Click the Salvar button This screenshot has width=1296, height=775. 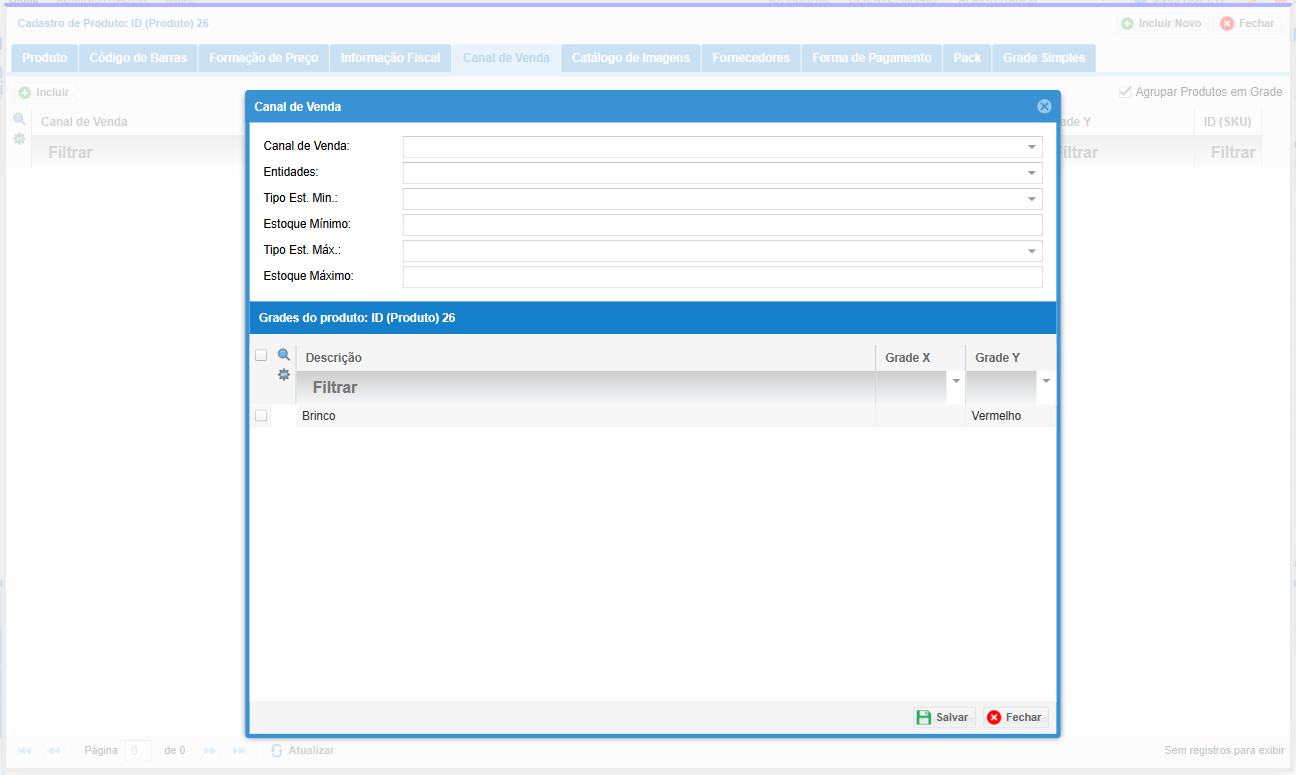(943, 717)
